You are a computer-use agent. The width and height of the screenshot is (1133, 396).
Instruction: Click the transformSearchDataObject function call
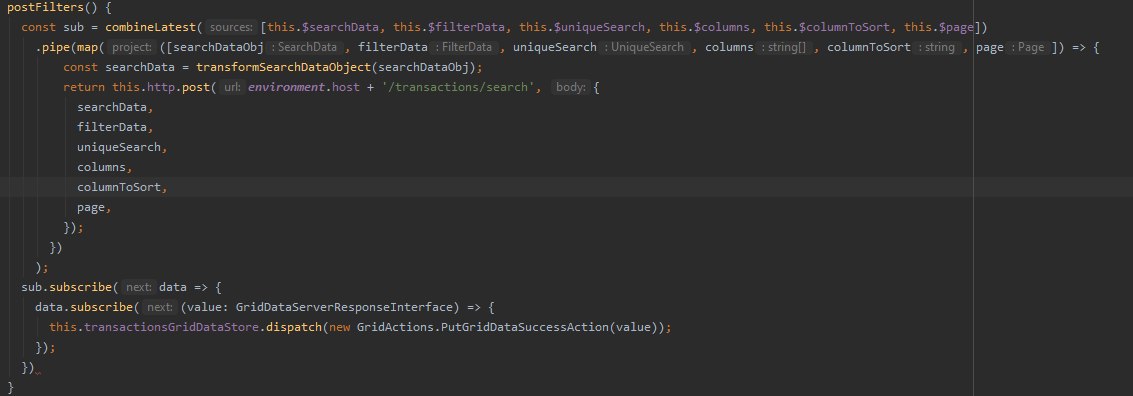tap(284, 67)
